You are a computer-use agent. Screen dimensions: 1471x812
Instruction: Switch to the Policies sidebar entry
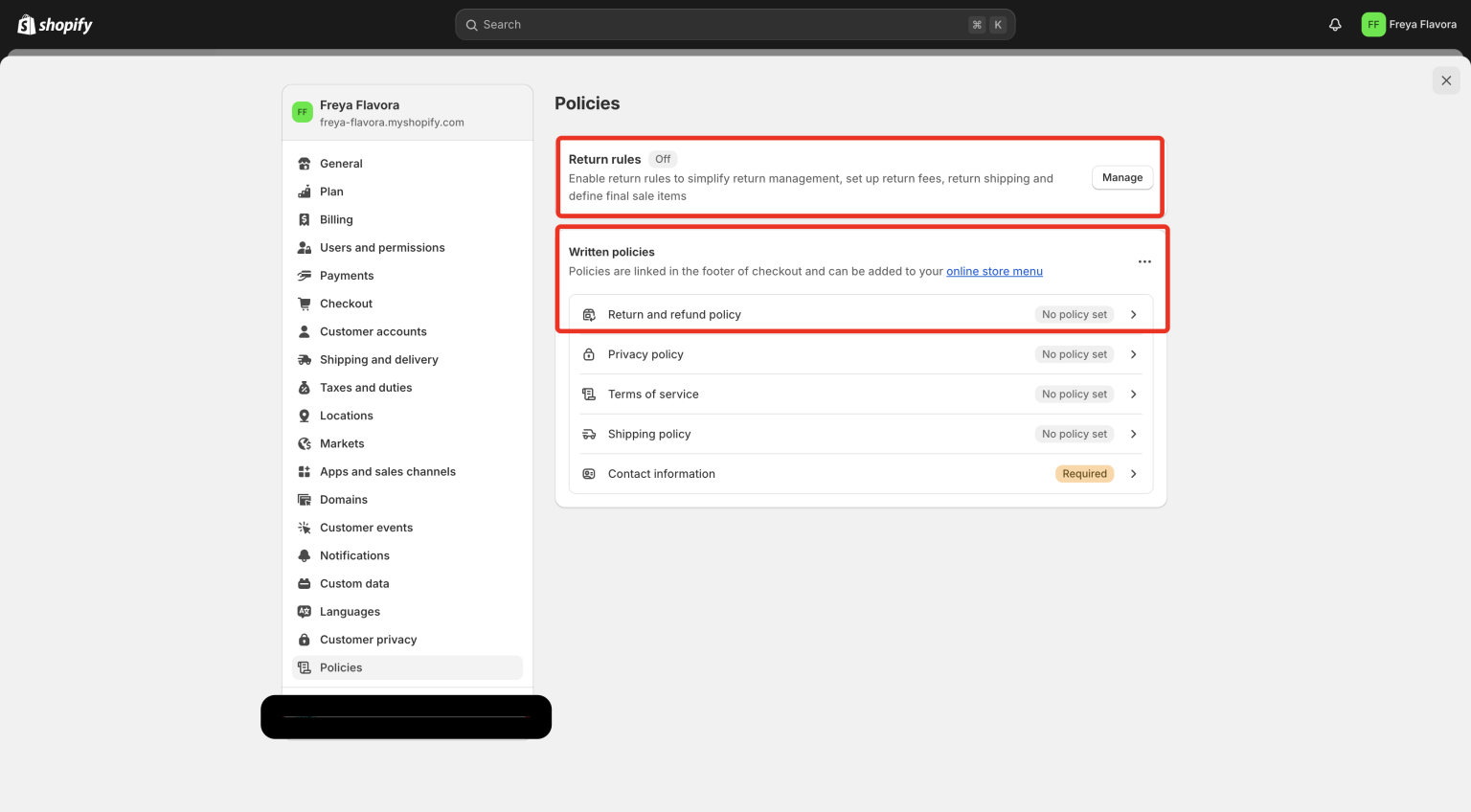coord(341,667)
